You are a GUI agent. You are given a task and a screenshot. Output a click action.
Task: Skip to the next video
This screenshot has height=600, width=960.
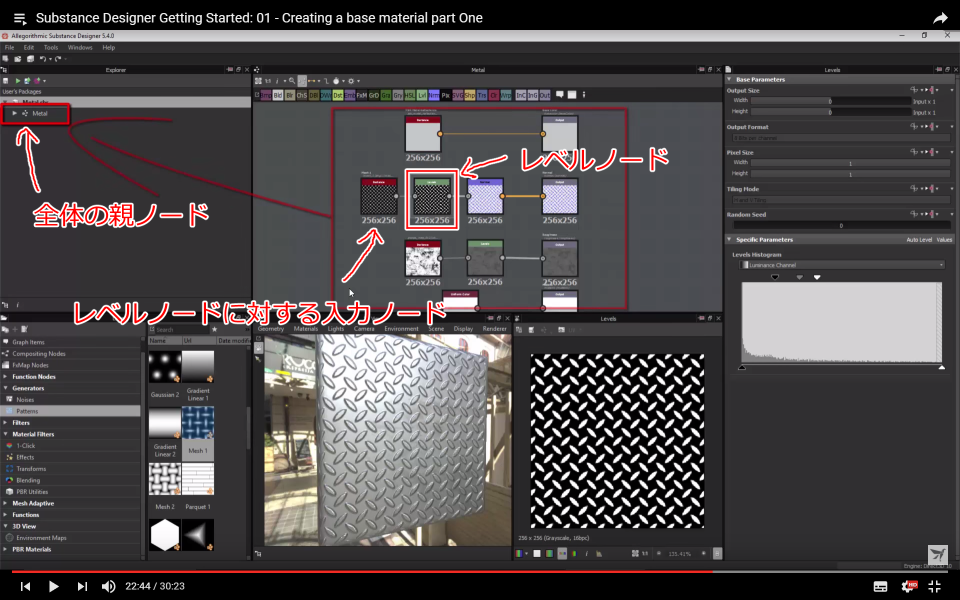pyautogui.click(x=82, y=586)
